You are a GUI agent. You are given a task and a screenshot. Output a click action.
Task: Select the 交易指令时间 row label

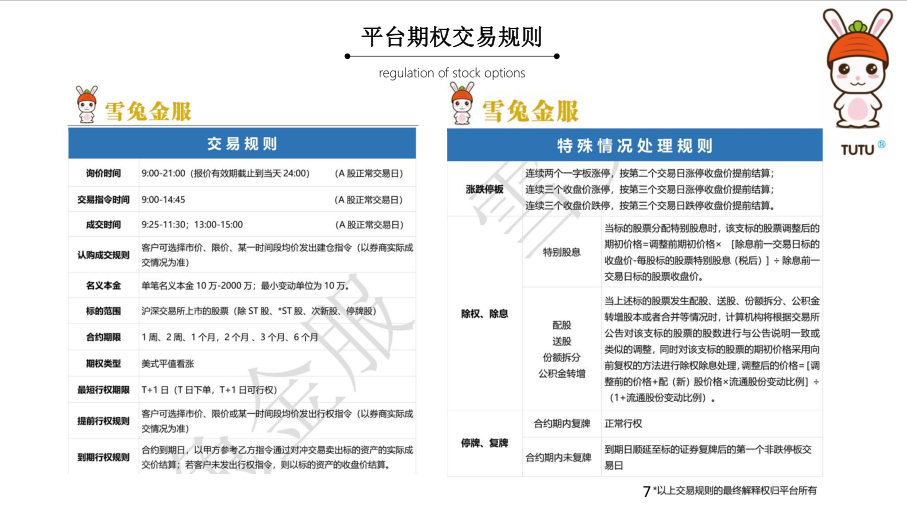tap(103, 199)
